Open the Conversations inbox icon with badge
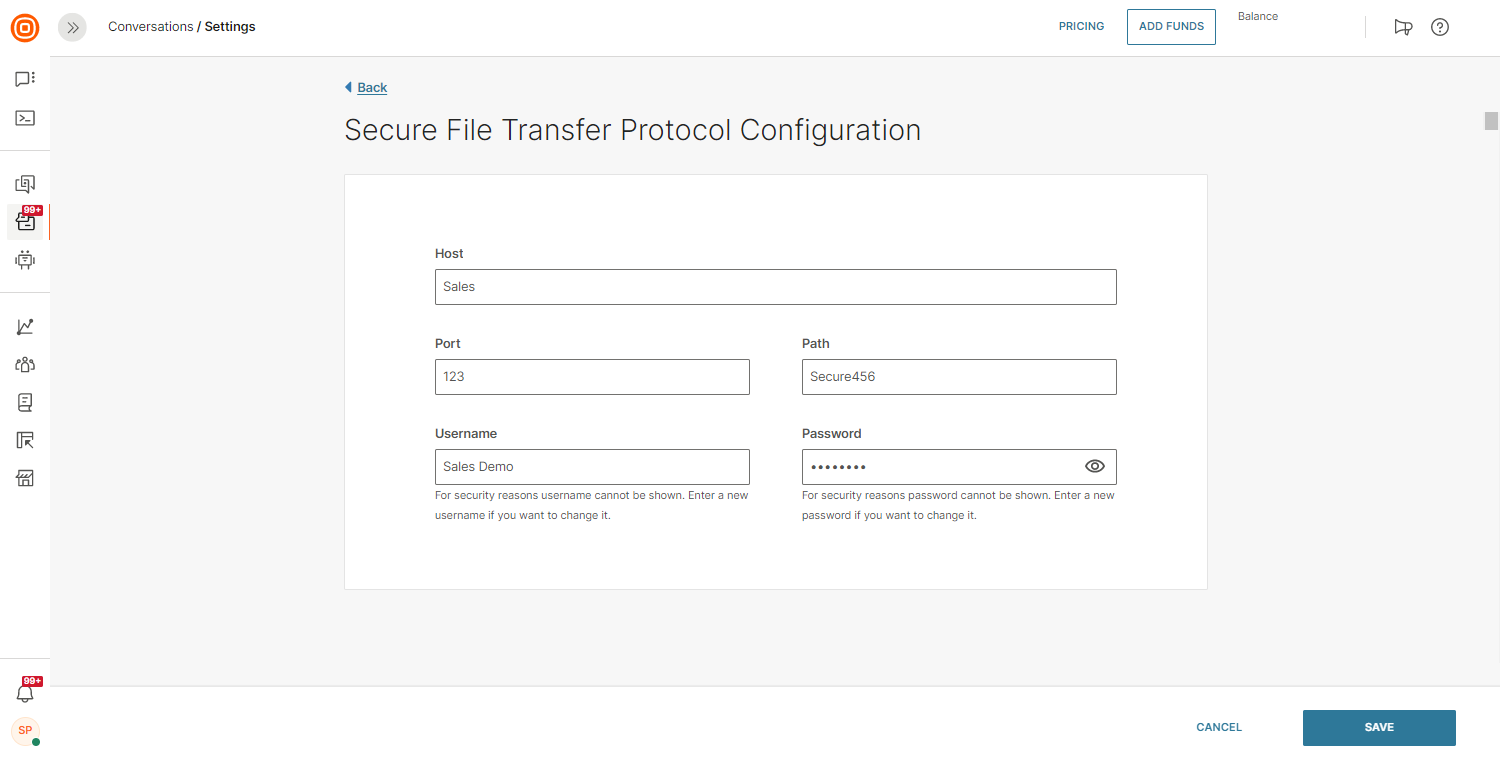This screenshot has height=766, width=1500. [x=26, y=222]
